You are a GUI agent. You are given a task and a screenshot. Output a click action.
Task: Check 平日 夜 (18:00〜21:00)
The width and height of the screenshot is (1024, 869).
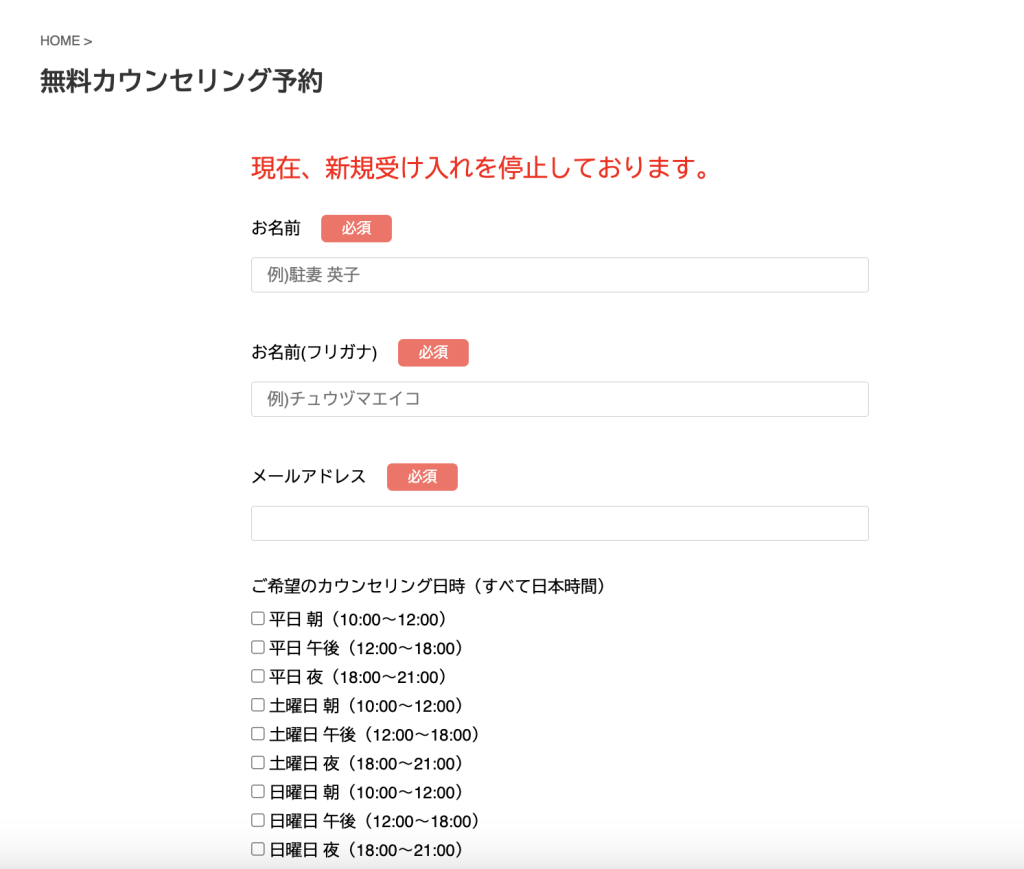[x=257, y=675]
